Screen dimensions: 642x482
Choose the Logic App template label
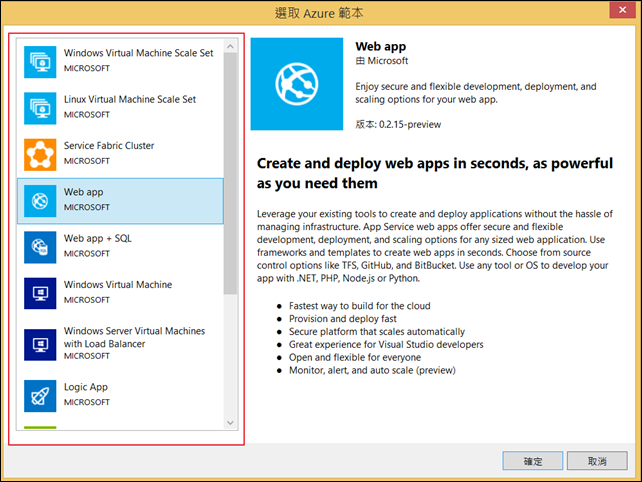click(x=86, y=387)
